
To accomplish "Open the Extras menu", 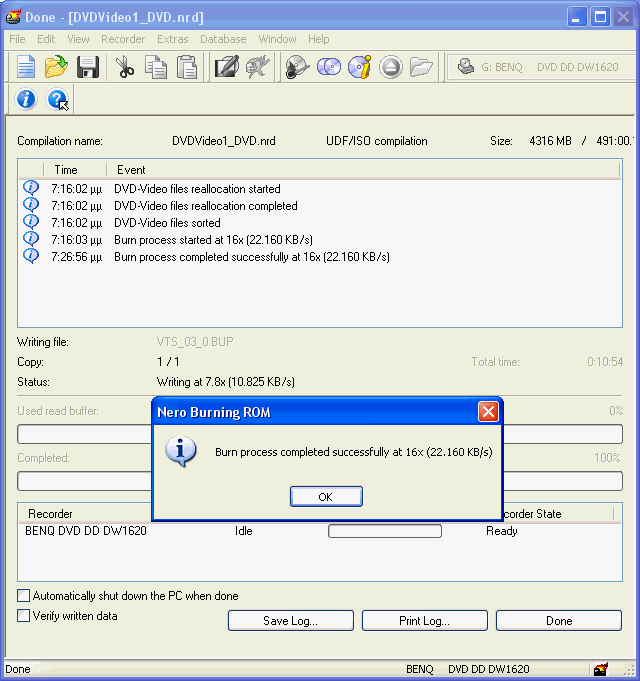I will click(x=172, y=39).
